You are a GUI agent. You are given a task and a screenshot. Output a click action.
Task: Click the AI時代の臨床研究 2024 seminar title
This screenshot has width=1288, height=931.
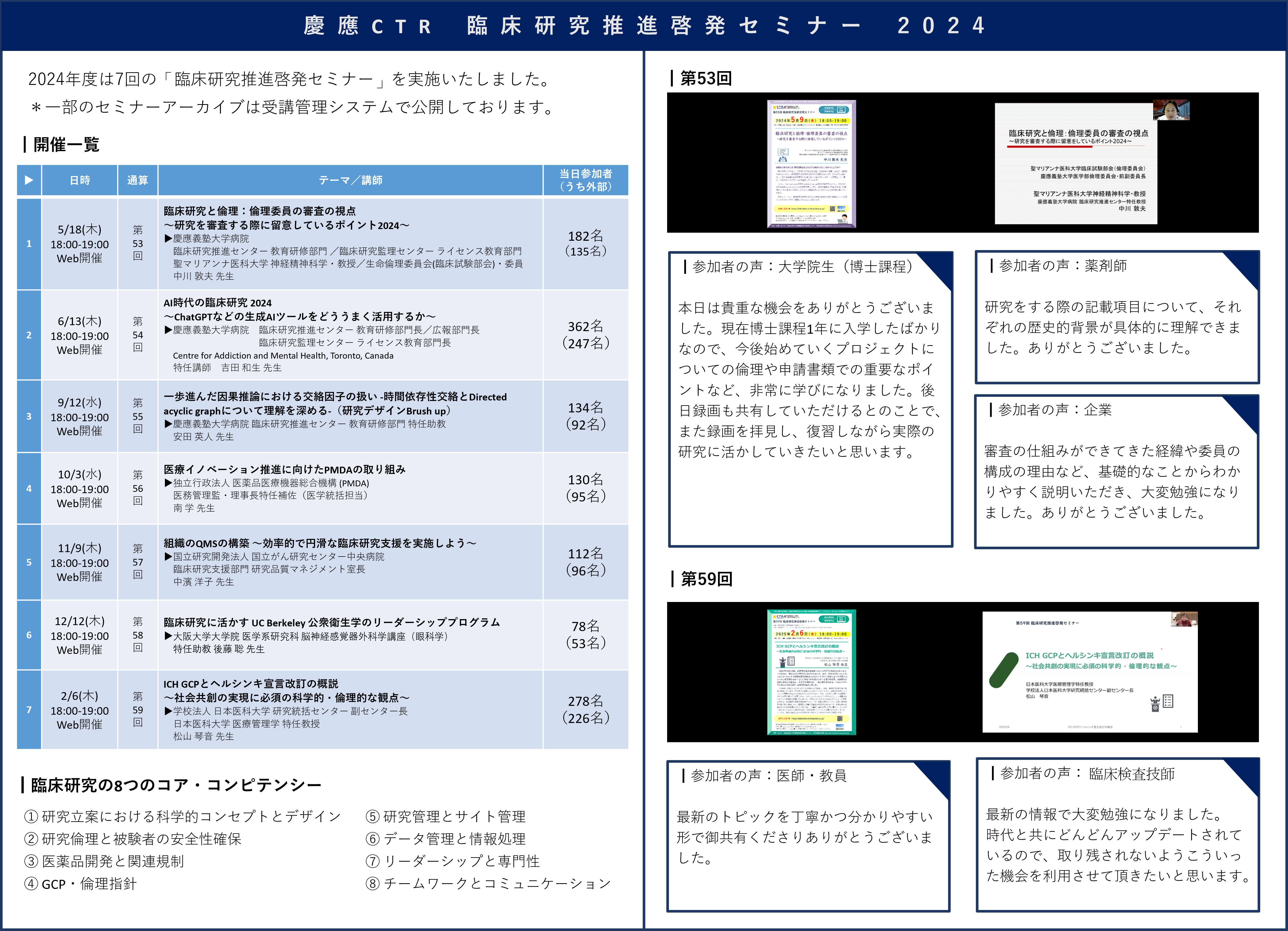[x=218, y=303]
